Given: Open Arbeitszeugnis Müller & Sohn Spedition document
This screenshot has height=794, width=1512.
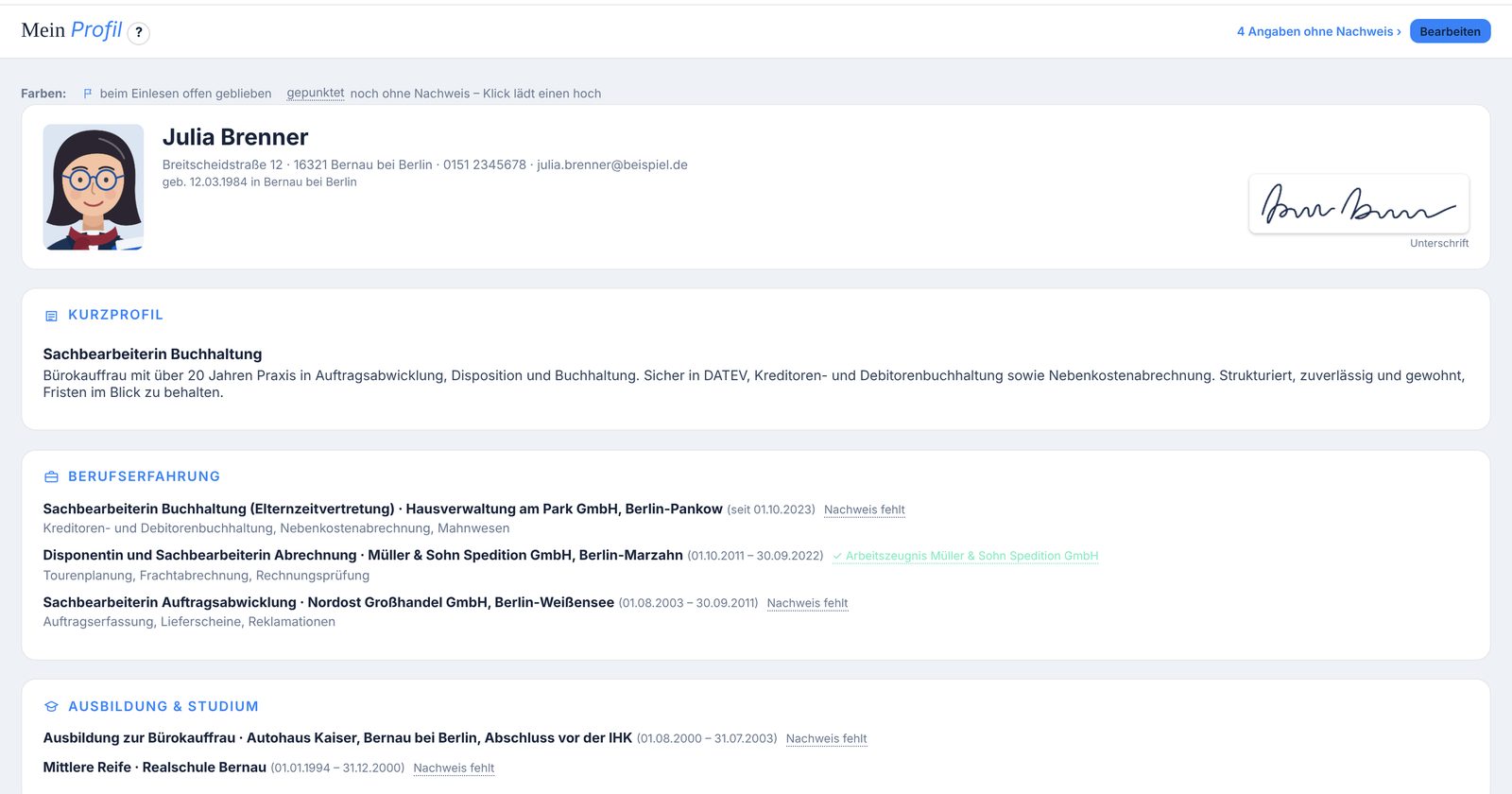Looking at the screenshot, I should pyautogui.click(x=971, y=556).
